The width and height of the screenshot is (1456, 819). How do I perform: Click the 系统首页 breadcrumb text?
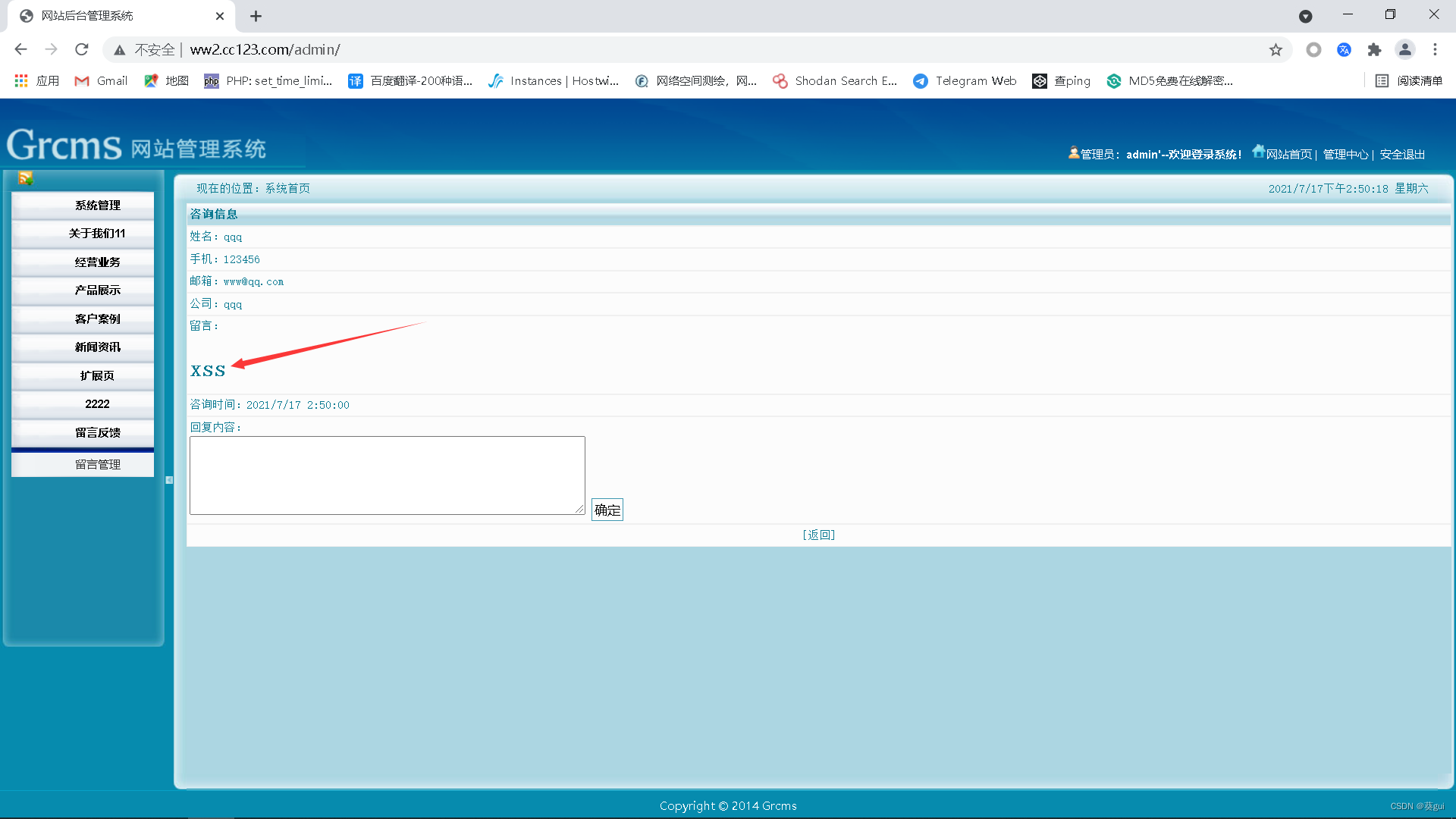(x=287, y=189)
